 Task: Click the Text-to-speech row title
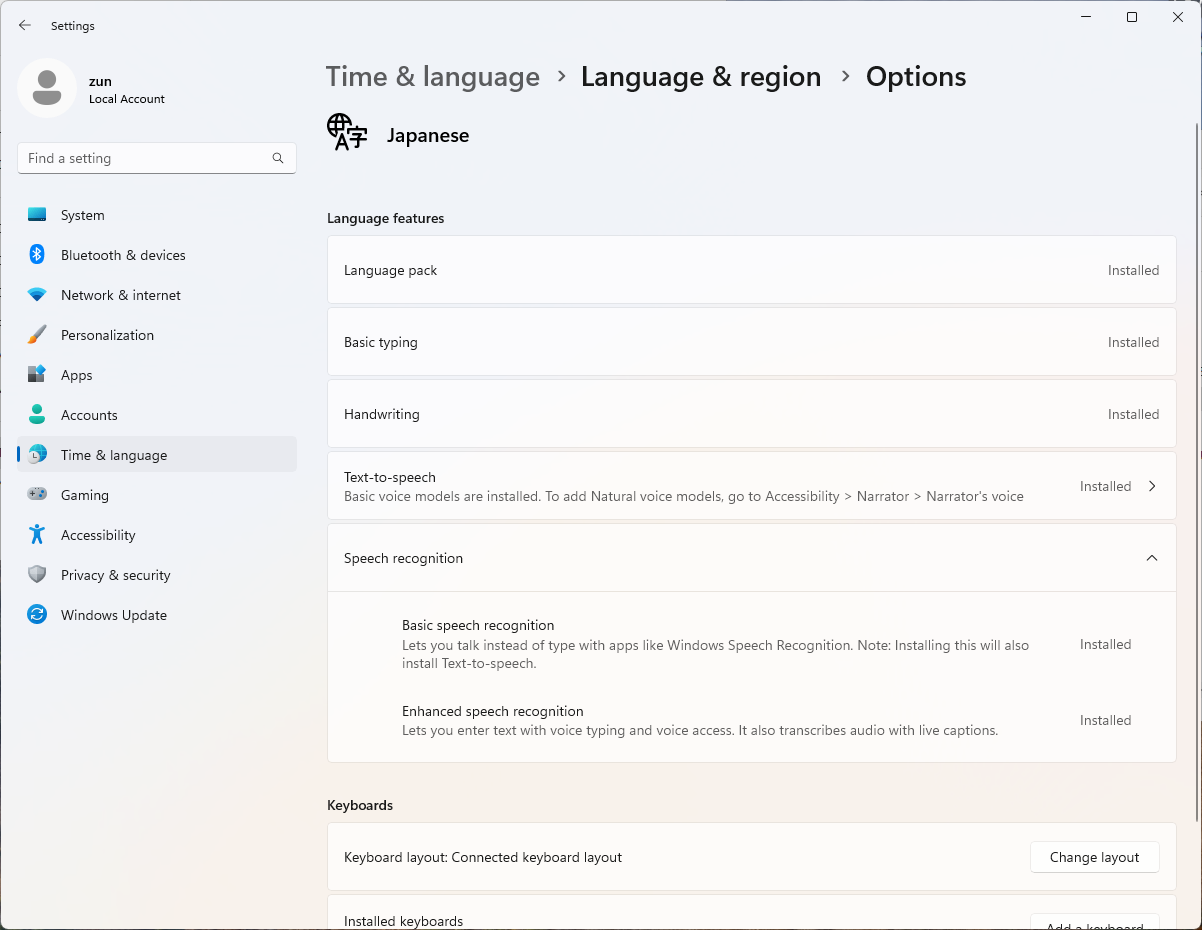pyautogui.click(x=390, y=477)
